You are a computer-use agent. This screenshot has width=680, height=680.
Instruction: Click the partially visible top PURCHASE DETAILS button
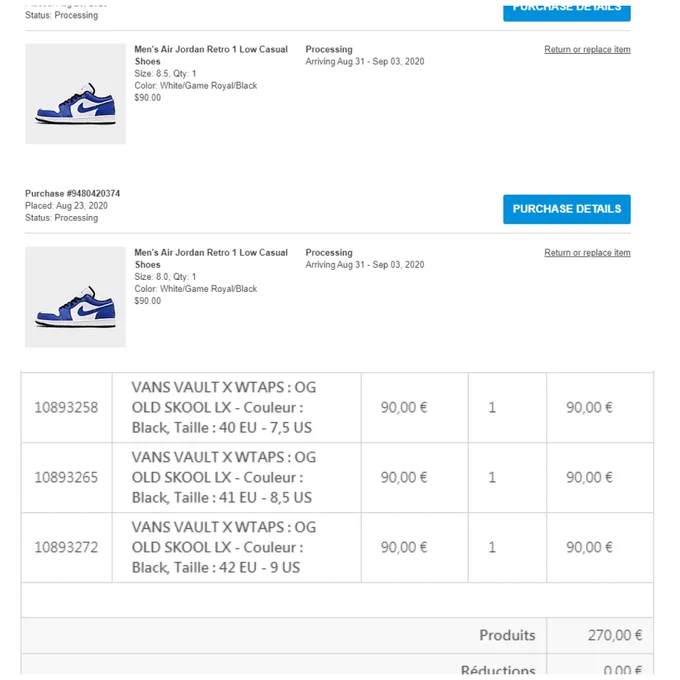tap(566, 13)
